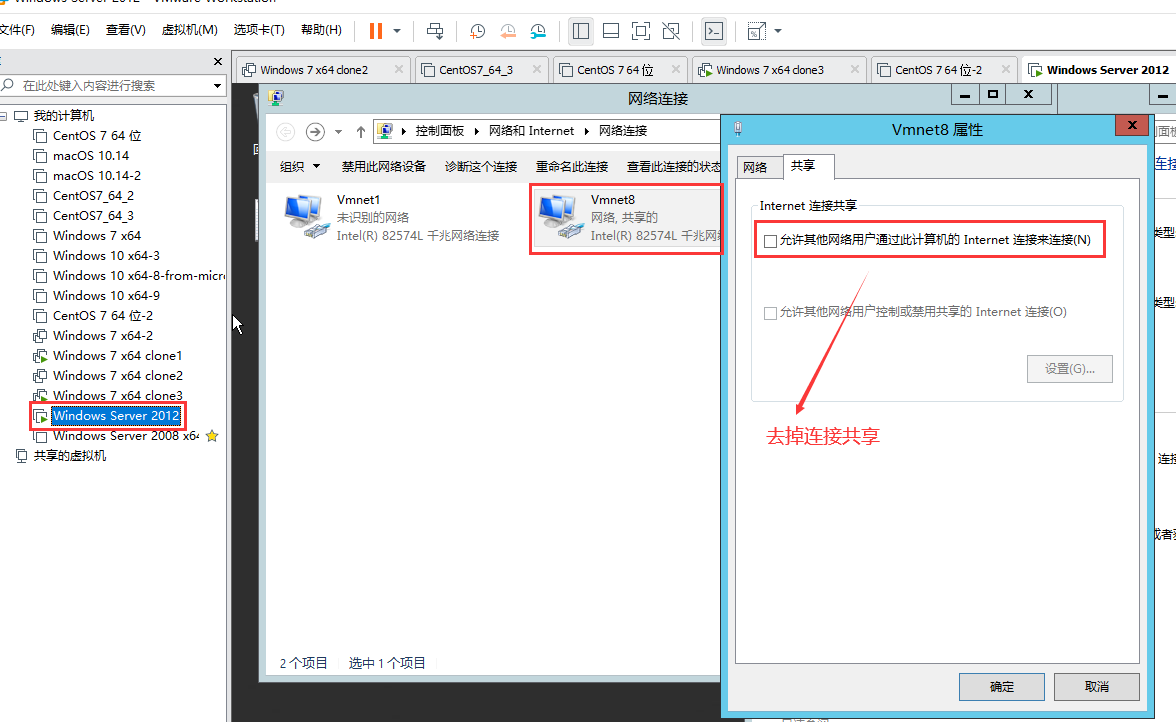Click the Windows Server 2012 tree icon

[40, 416]
